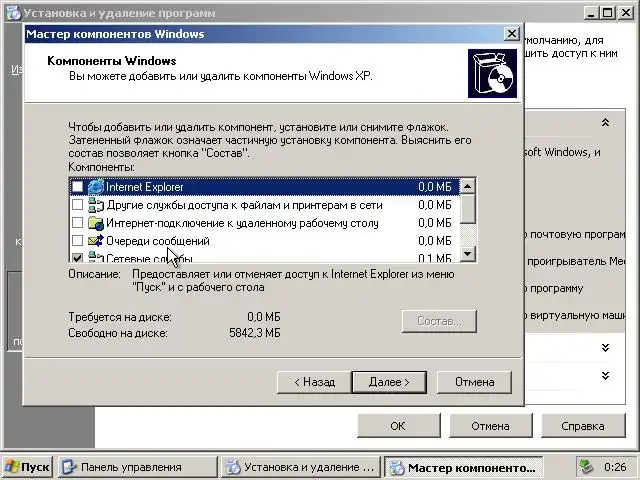The height and width of the screenshot is (480, 640).
Task: Select the Internet Explorer list row
Action: coord(265,187)
